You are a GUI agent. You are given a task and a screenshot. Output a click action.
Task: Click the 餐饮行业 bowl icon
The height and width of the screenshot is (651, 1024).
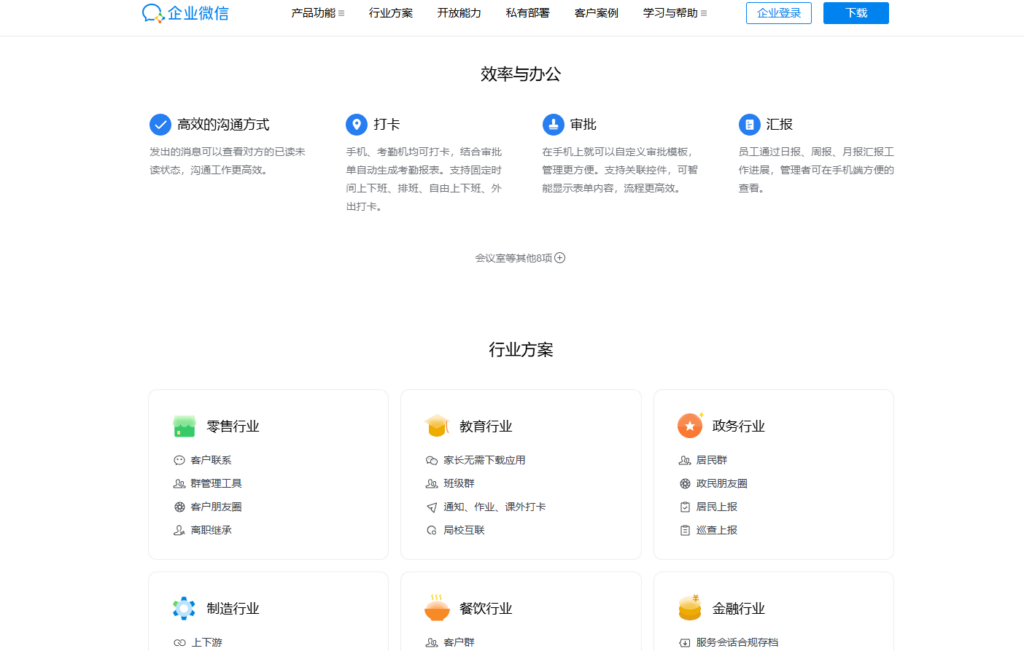point(437,607)
